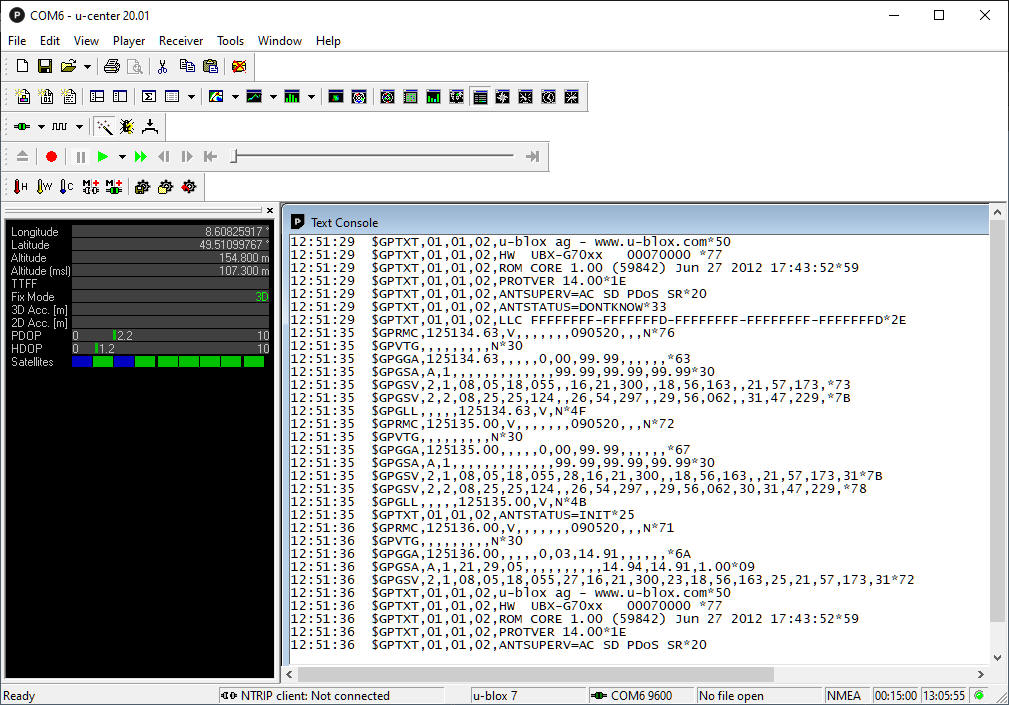Viewport: 1009px width, 705px height.
Task: Toggle the pressed data view button
Action: (x=480, y=97)
